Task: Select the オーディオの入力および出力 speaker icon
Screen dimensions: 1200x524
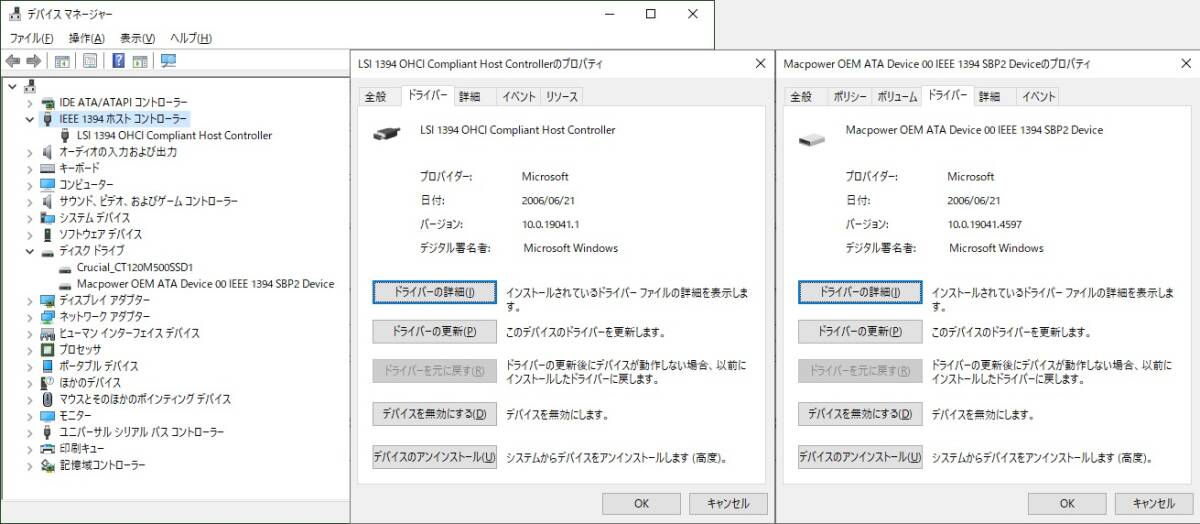Action: (x=47, y=152)
